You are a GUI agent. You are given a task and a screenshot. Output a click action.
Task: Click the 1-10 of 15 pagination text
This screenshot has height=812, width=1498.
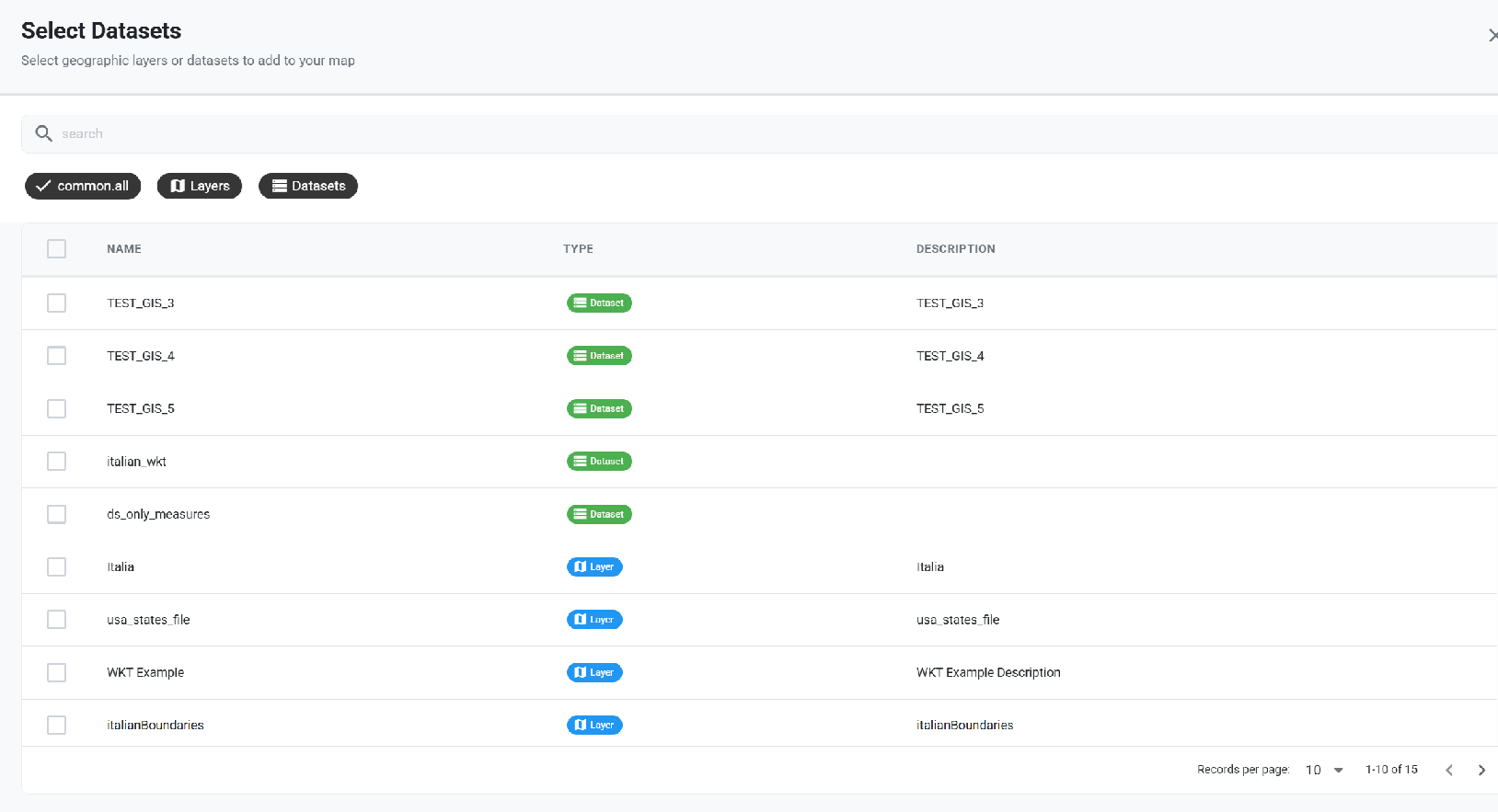(x=1391, y=770)
